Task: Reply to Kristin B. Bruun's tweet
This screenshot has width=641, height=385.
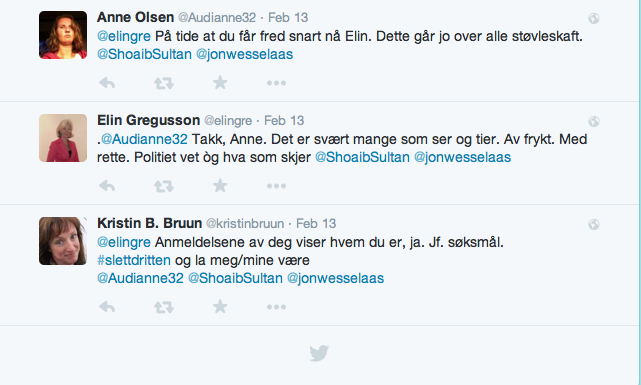Action: pyautogui.click(x=107, y=307)
